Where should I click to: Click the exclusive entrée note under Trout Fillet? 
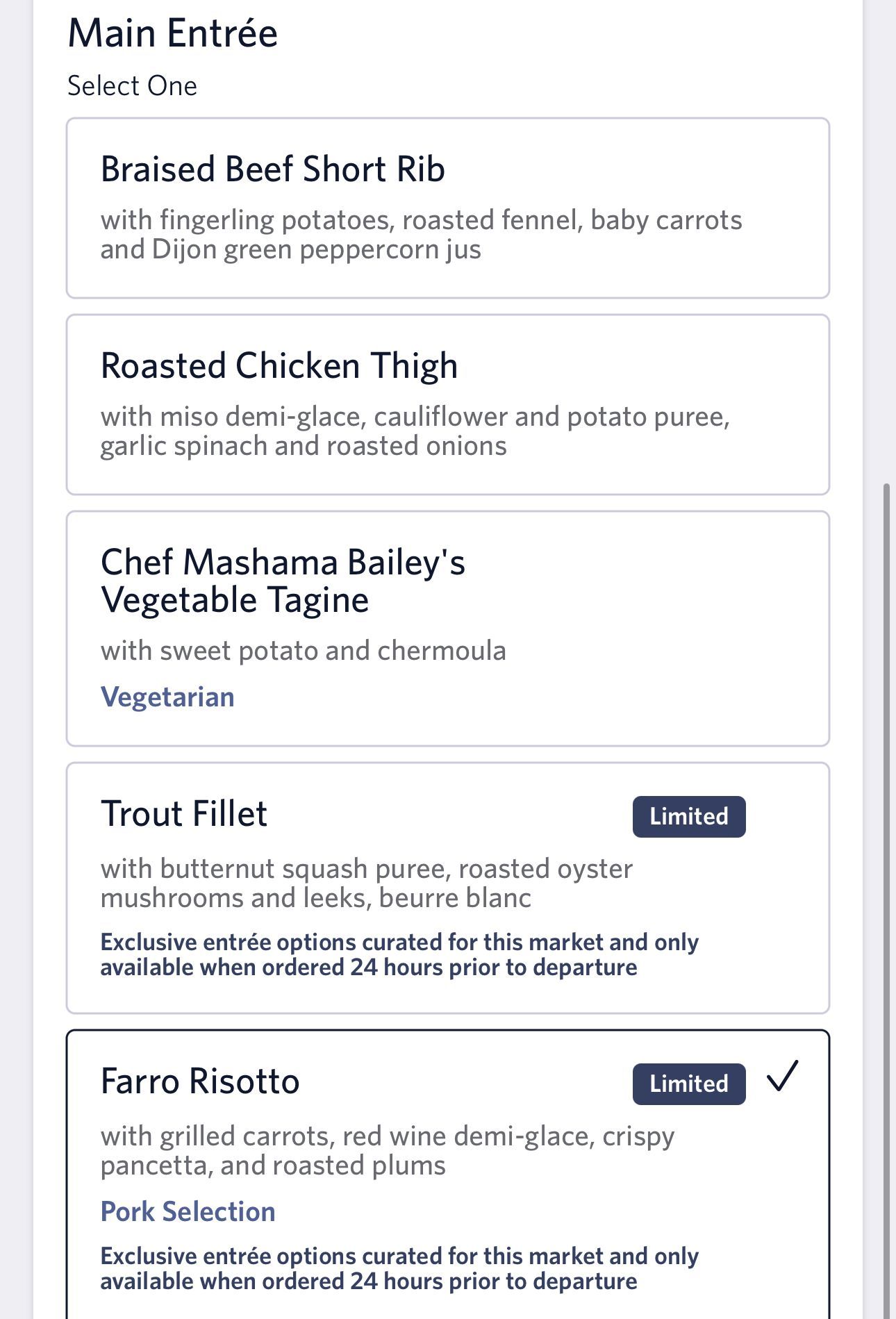pos(399,955)
